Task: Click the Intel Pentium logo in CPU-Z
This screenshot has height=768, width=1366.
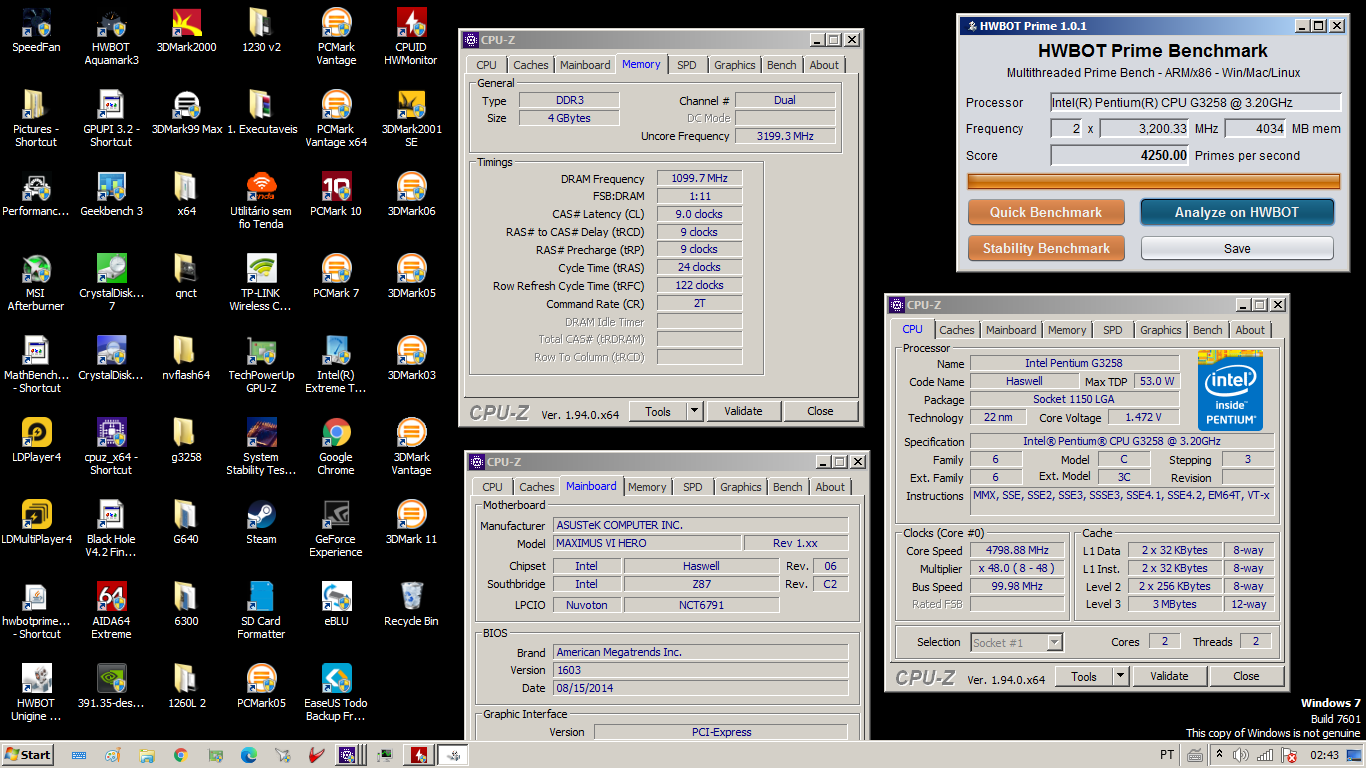Action: point(1230,390)
